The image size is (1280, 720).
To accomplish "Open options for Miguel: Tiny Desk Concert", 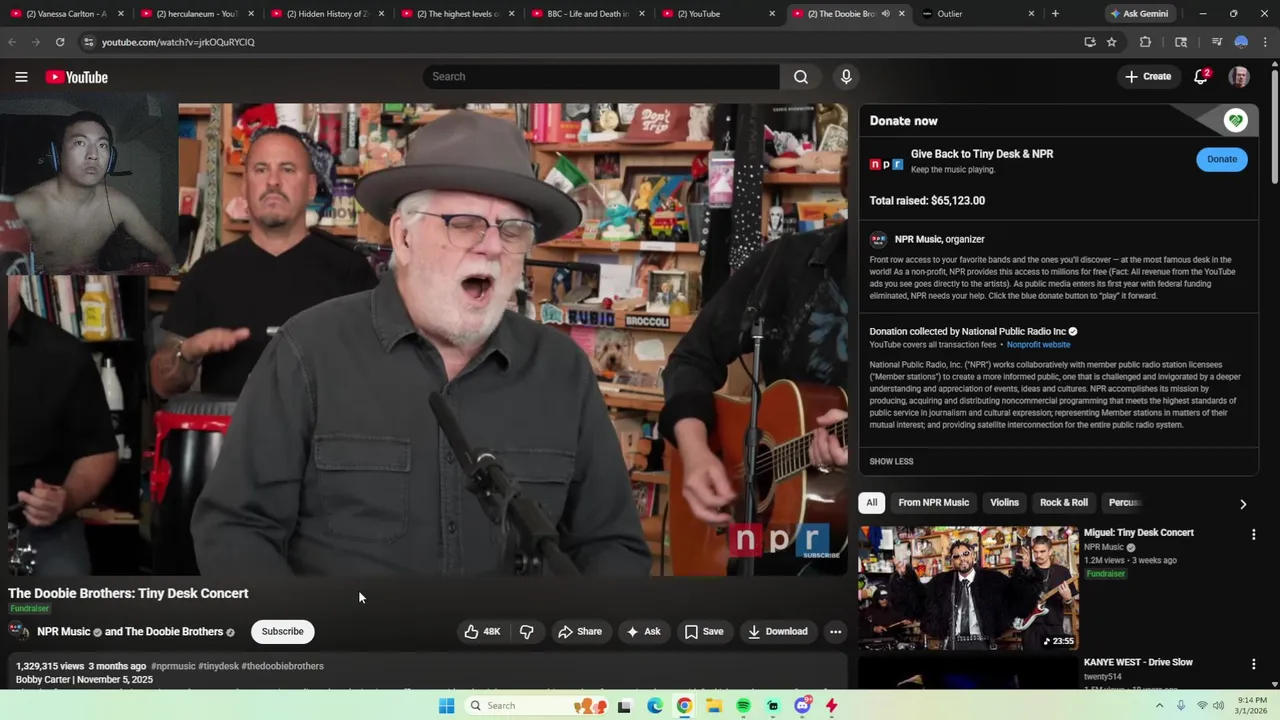I will tap(1253, 535).
